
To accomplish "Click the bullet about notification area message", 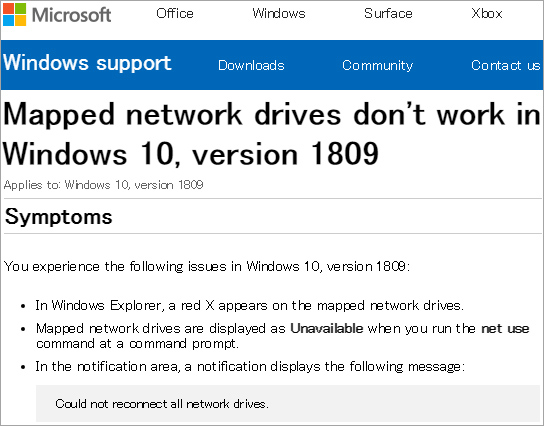I will (250, 367).
